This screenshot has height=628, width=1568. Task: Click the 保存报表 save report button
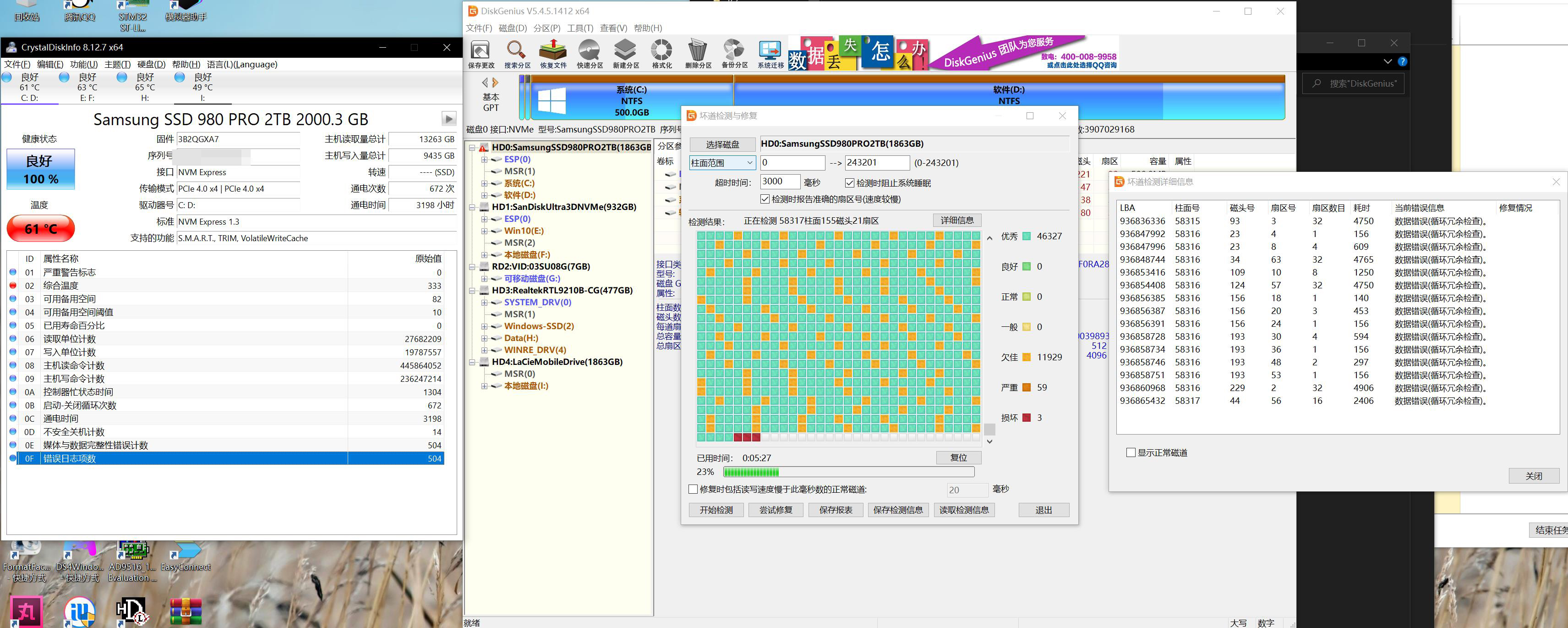pyautogui.click(x=836, y=510)
